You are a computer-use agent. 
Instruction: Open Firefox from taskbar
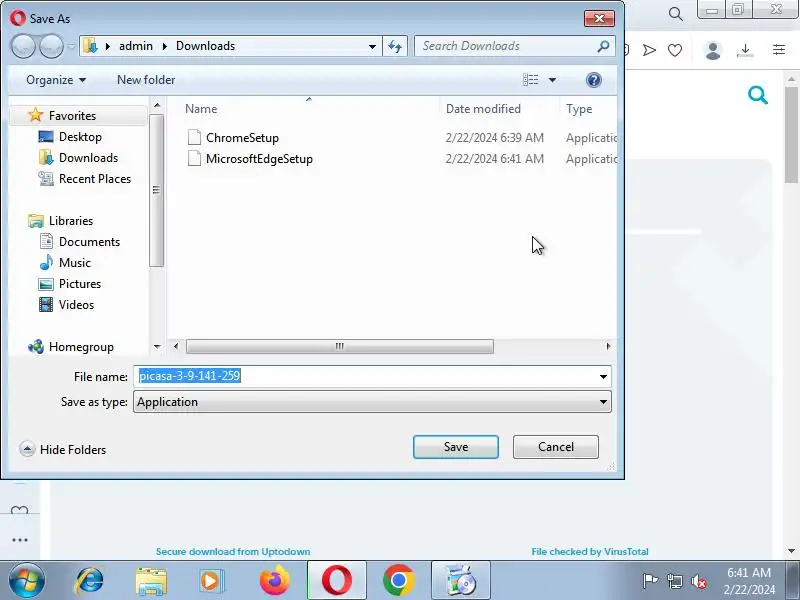pyautogui.click(x=274, y=581)
